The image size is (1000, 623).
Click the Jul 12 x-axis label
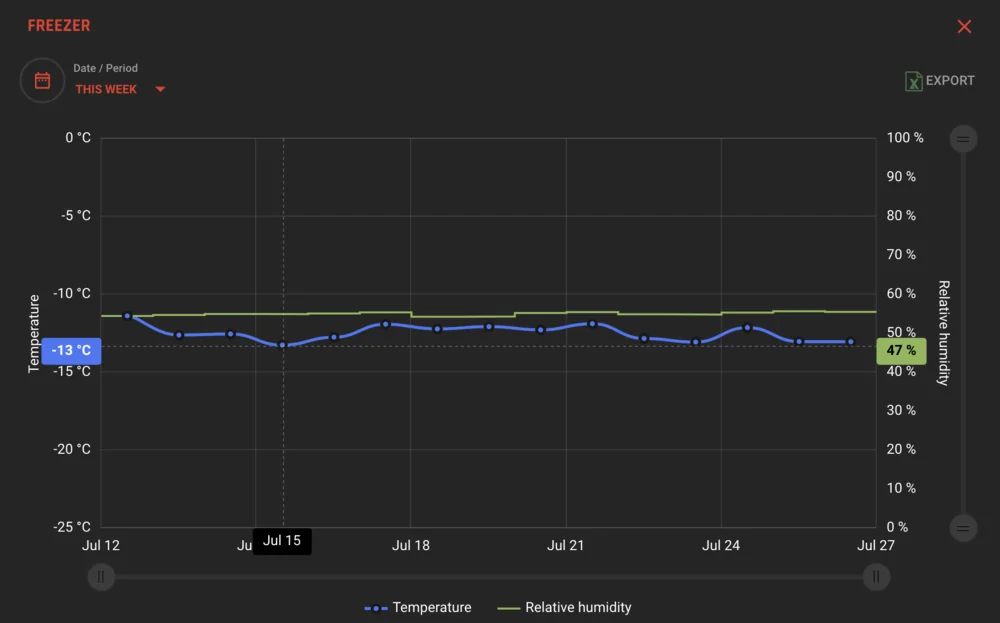click(101, 545)
